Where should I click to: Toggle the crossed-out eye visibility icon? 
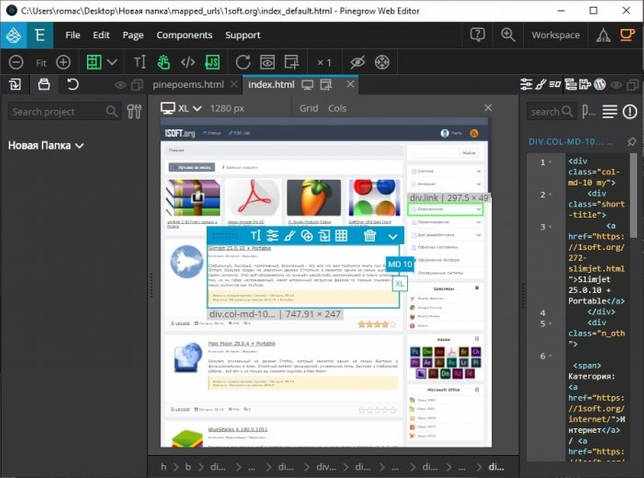(357, 62)
